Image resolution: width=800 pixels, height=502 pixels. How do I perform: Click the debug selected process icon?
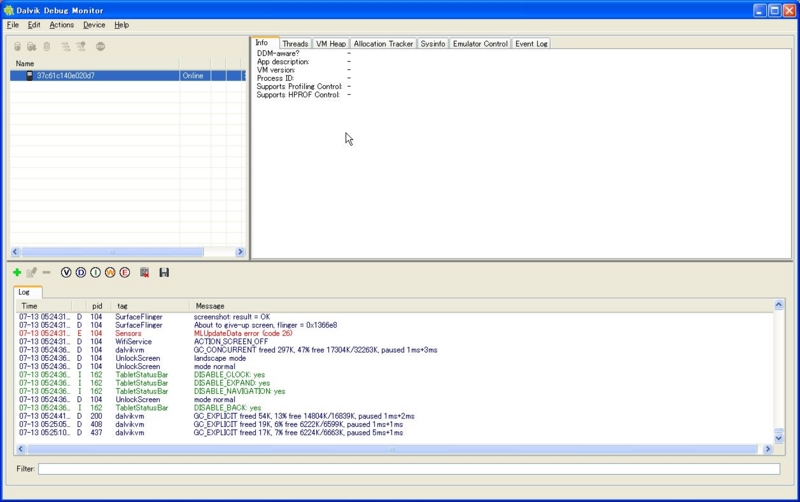(17, 47)
